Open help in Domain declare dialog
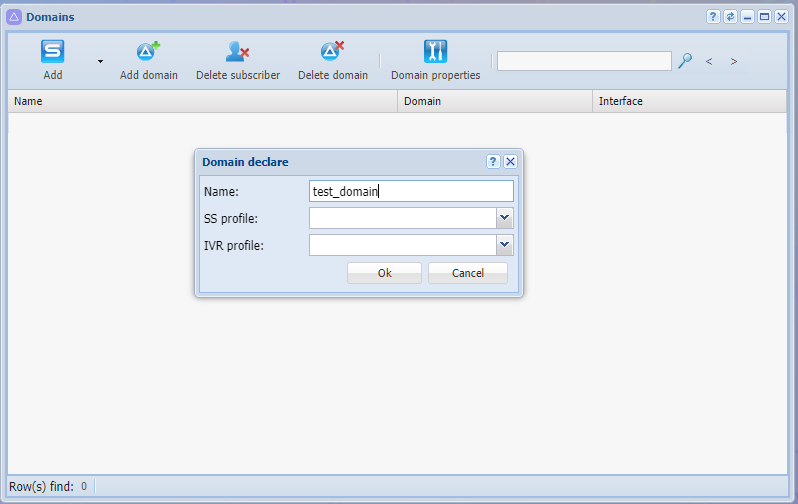This screenshot has height=504, width=798. click(493, 161)
